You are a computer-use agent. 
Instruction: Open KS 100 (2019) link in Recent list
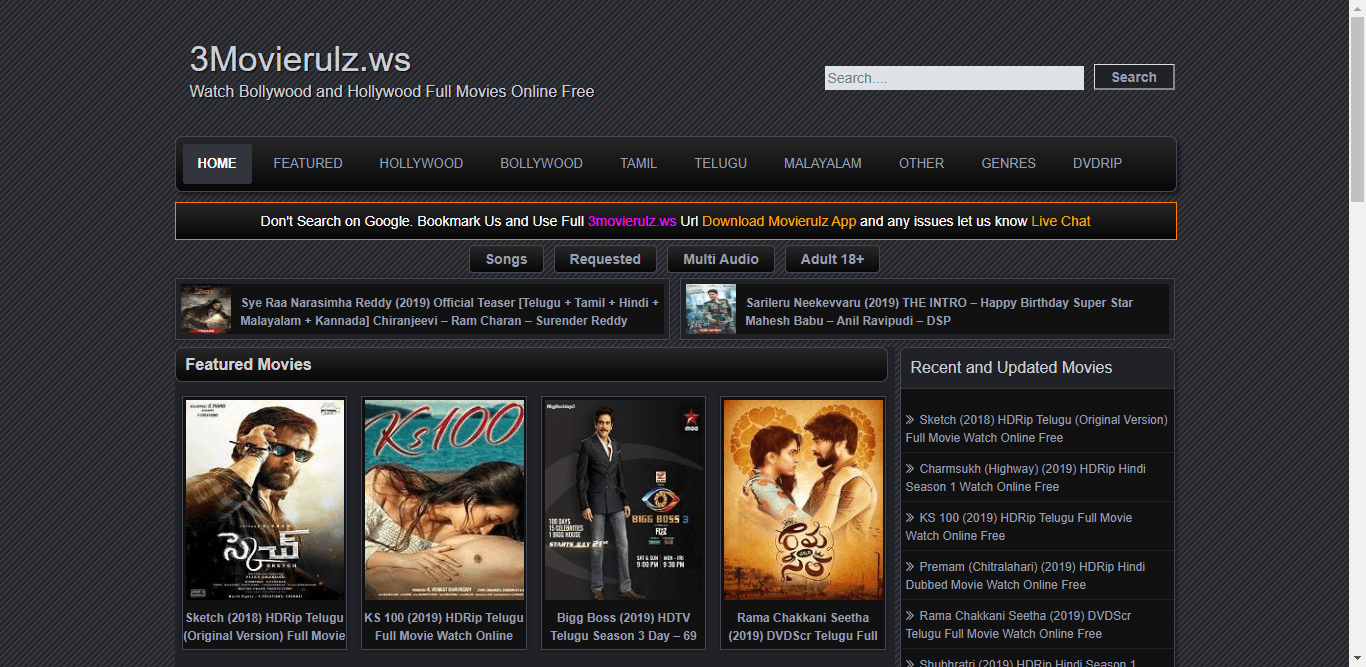[x=1019, y=527]
